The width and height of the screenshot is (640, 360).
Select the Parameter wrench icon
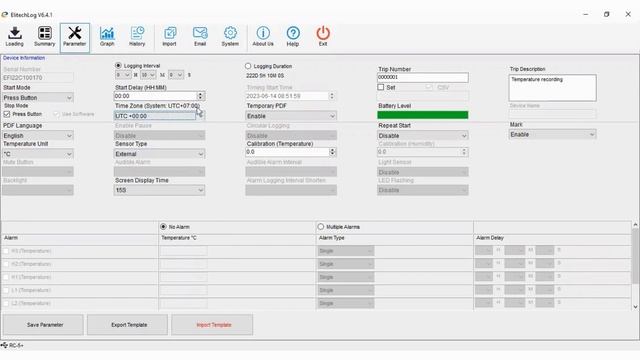tap(75, 37)
